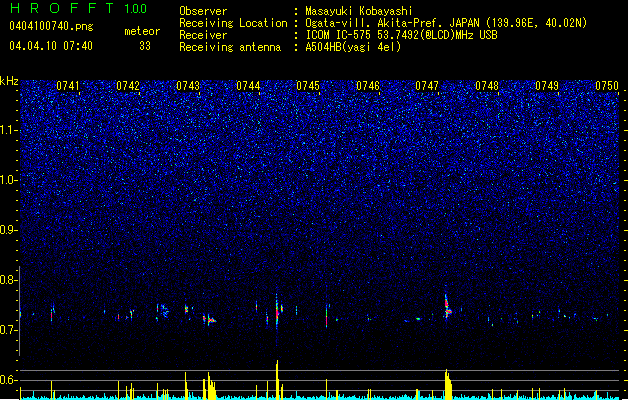Click the tallest yellow power spike near 0744

(277, 379)
